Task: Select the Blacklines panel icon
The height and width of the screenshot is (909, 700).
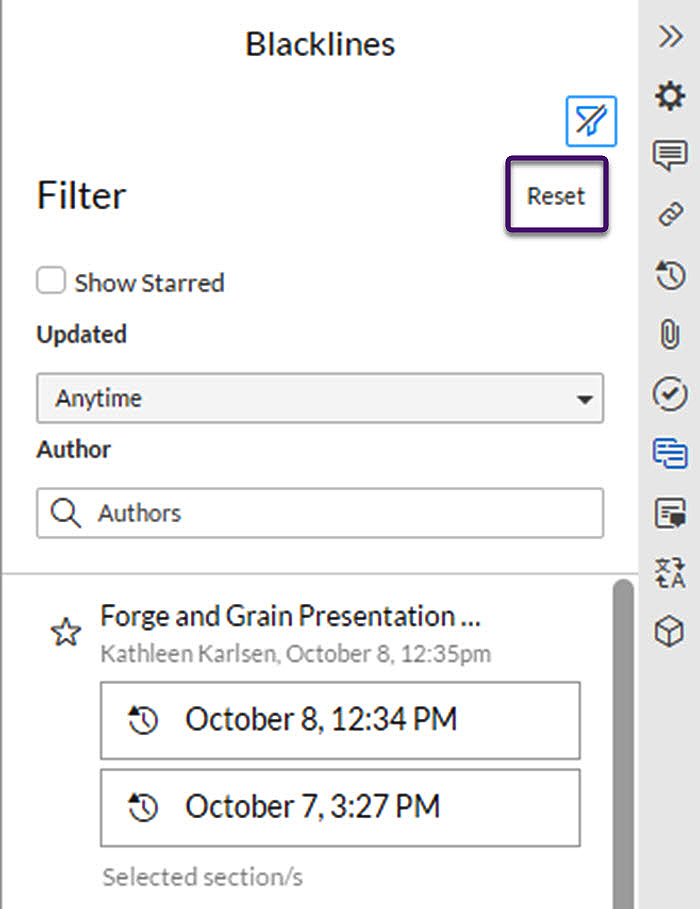Action: click(x=670, y=453)
